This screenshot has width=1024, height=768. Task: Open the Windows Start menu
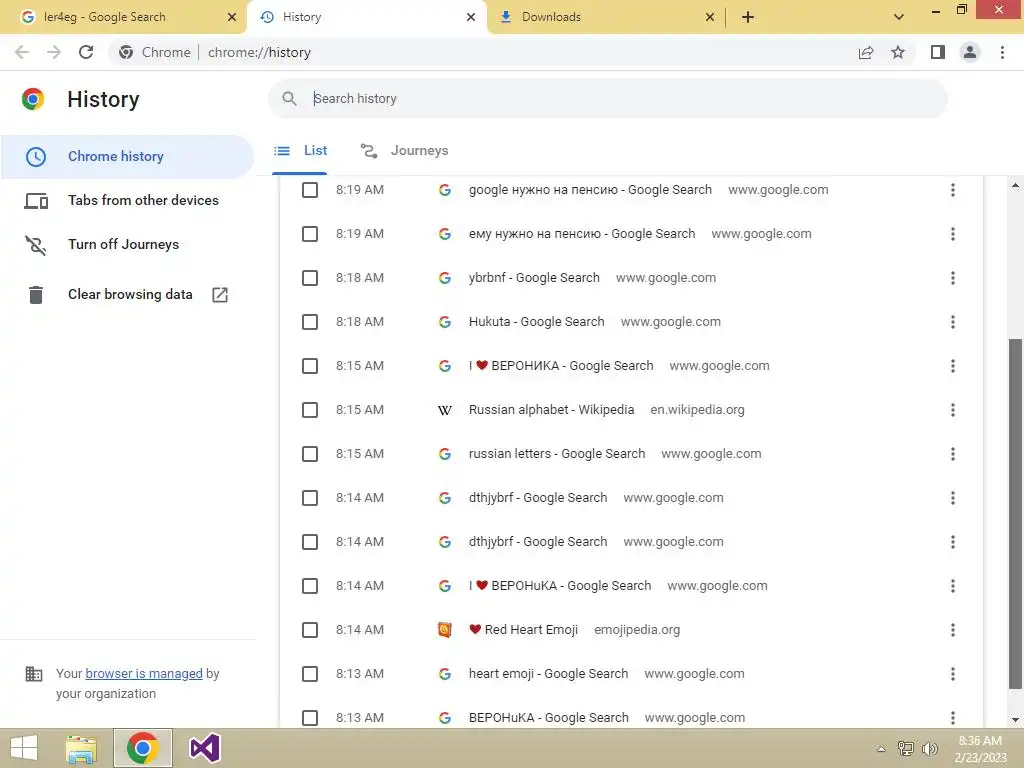24,748
